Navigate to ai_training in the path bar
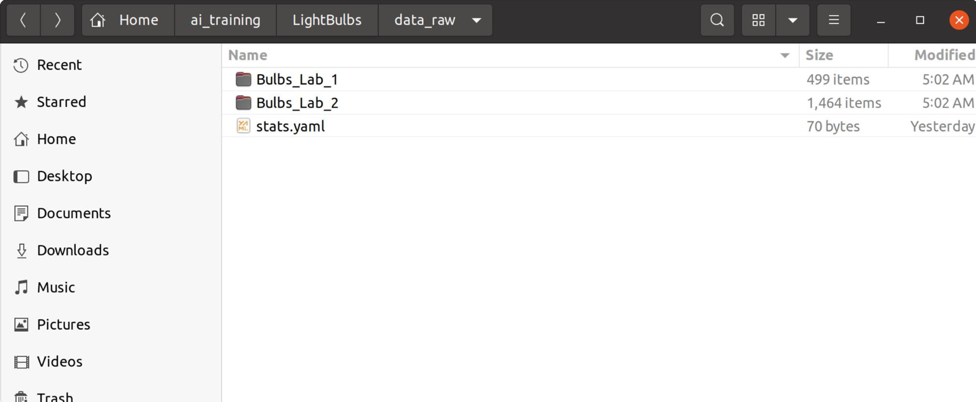 coord(225,20)
